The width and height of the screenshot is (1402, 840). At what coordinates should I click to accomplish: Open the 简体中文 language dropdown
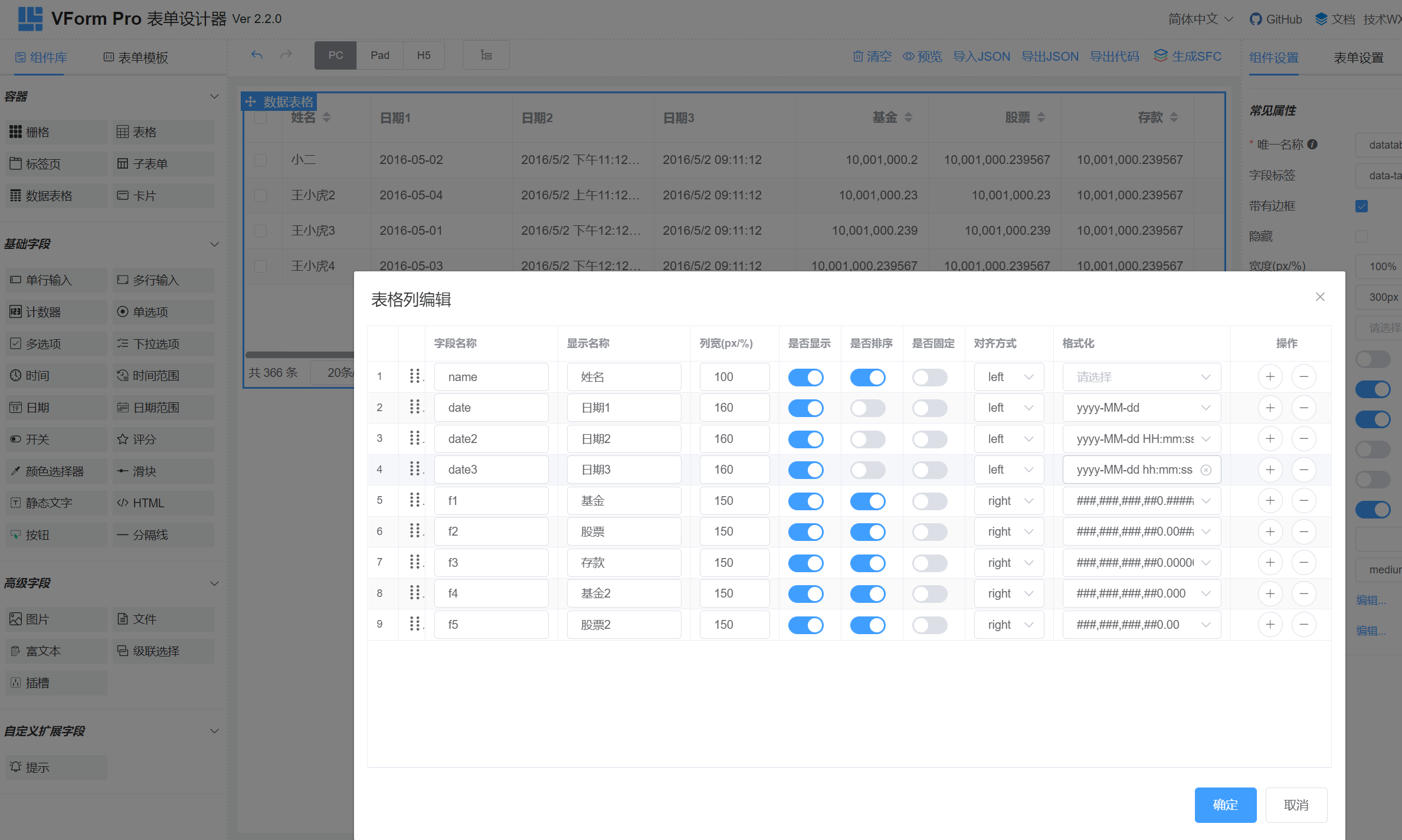pos(1200,19)
